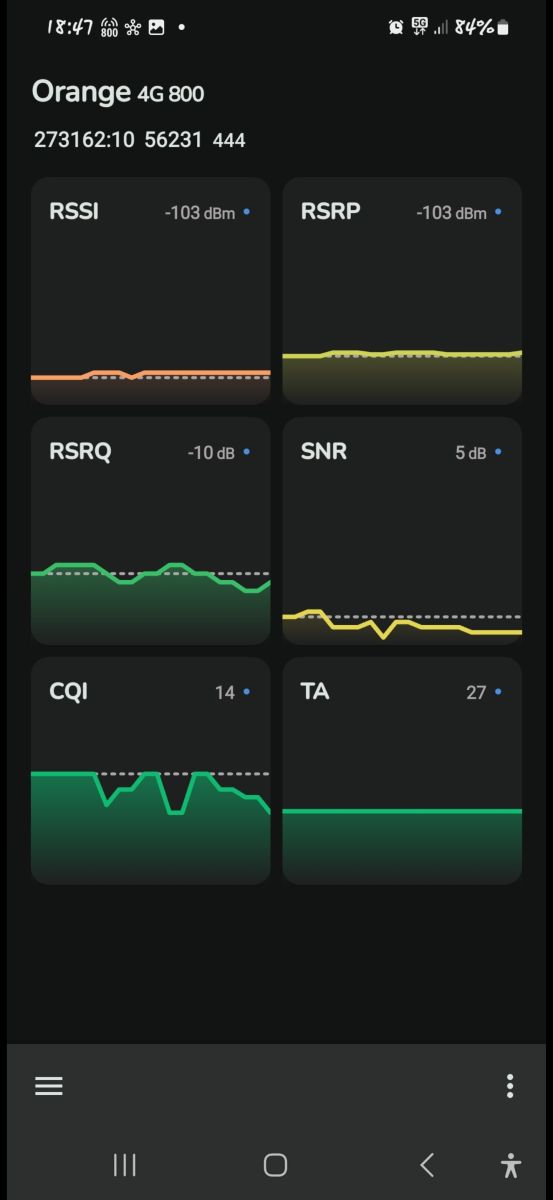The width and height of the screenshot is (553, 1200).
Task: Tap the accessibility figure icon
Action: 511,1164
